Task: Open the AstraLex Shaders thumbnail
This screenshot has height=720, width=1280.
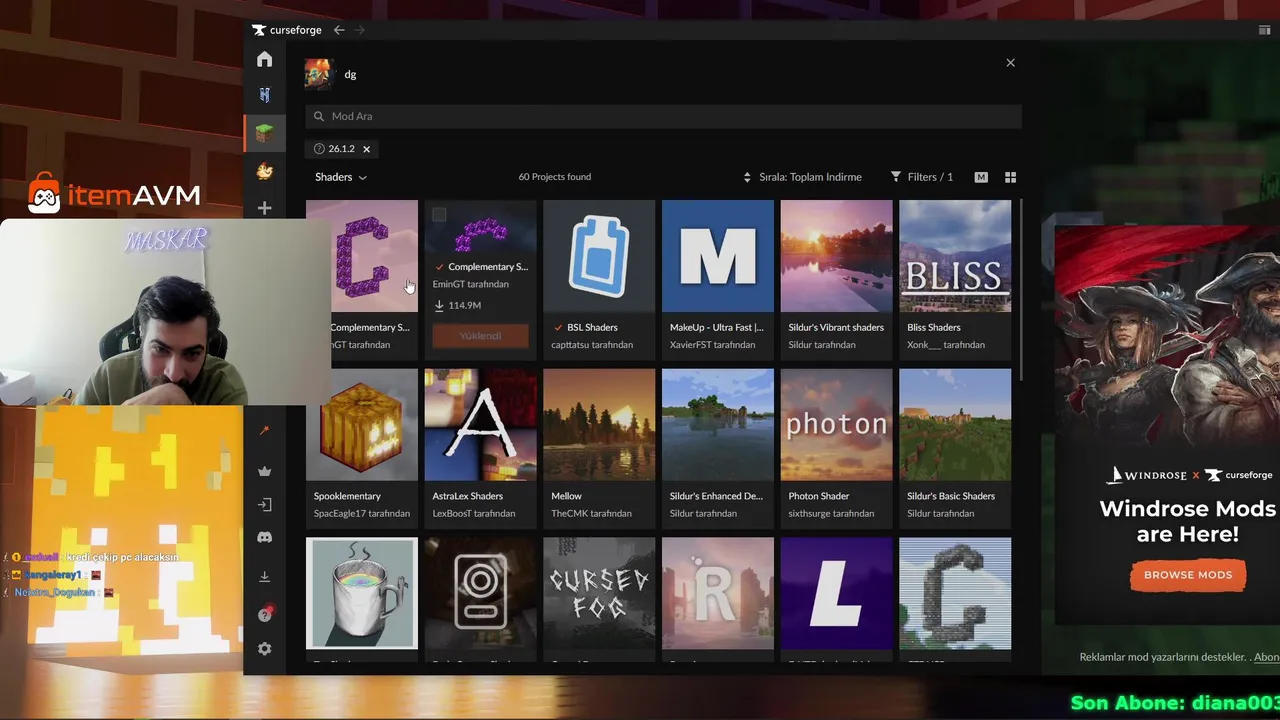Action: pyautogui.click(x=480, y=425)
